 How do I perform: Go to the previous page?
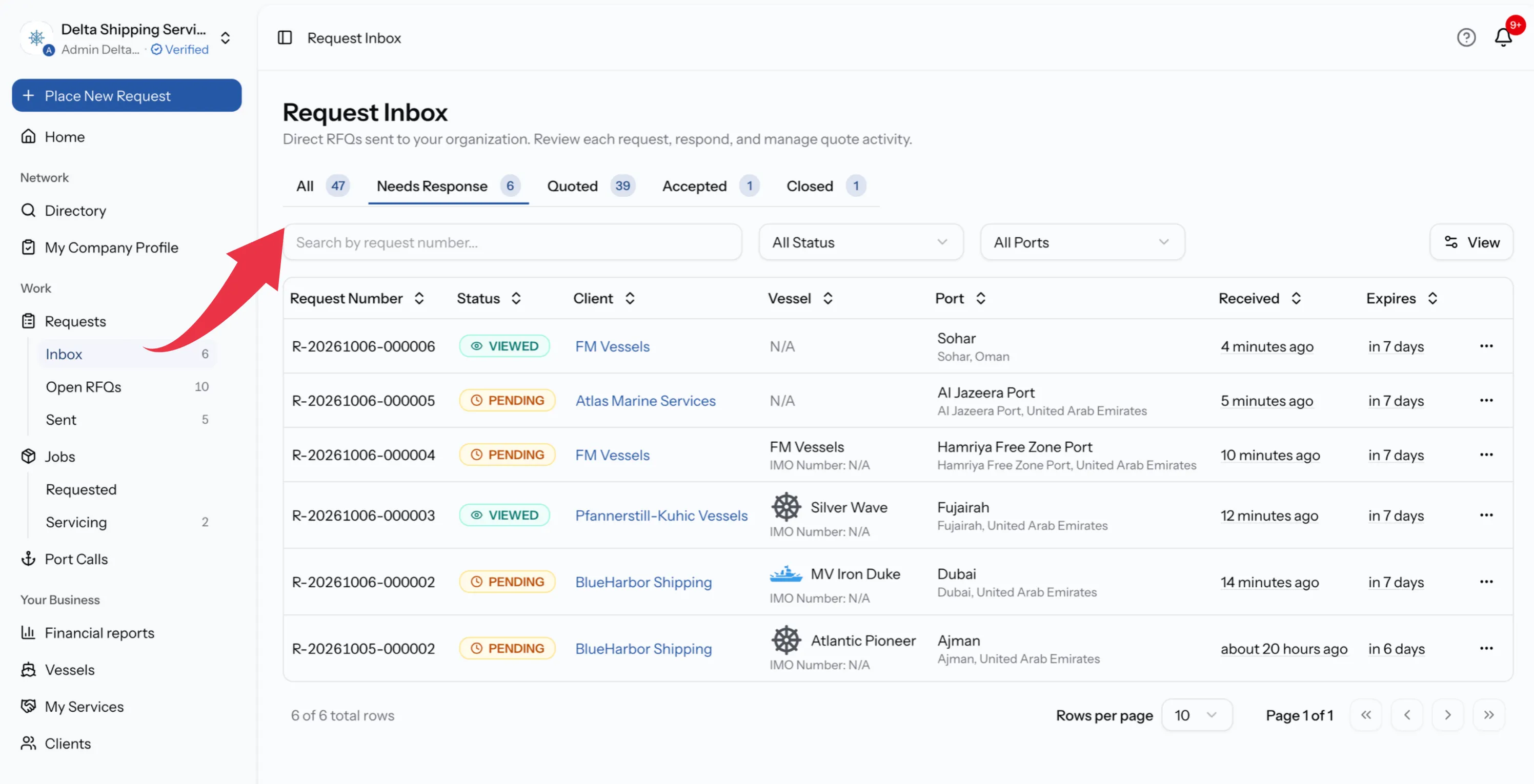[x=1407, y=715]
